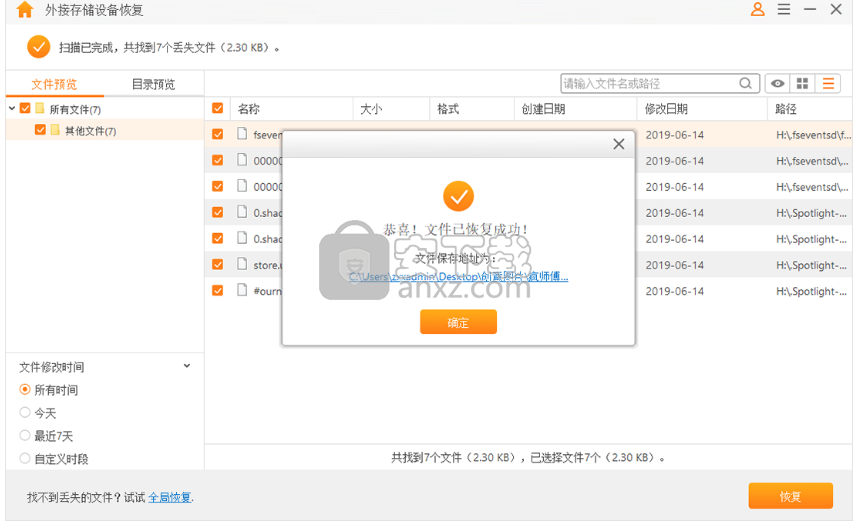The height and width of the screenshot is (524, 855).
Task: Select the 最近7天 radio button
Action: [x=25, y=435]
